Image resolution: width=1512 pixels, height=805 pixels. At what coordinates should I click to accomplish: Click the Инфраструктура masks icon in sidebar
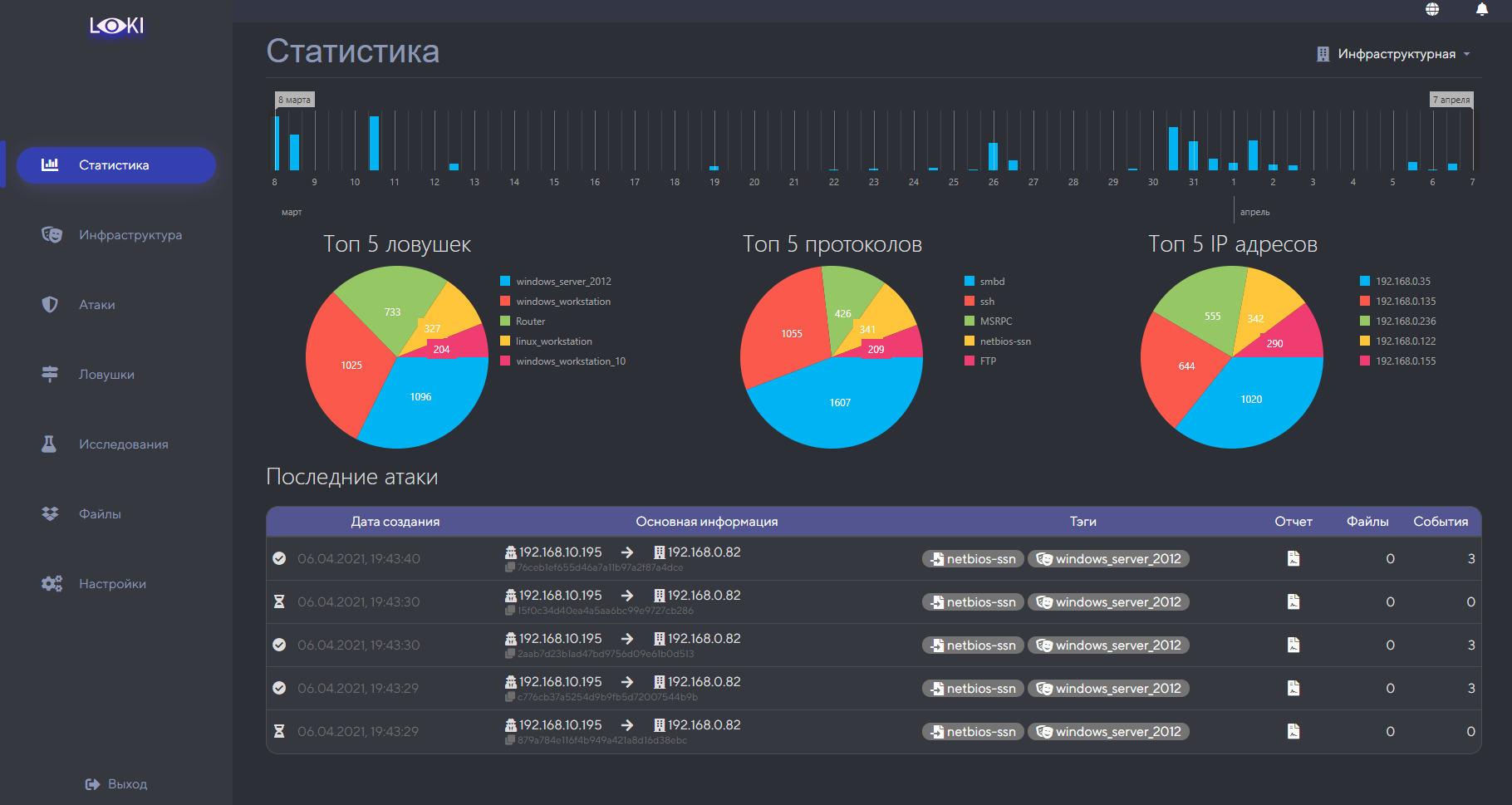[52, 234]
